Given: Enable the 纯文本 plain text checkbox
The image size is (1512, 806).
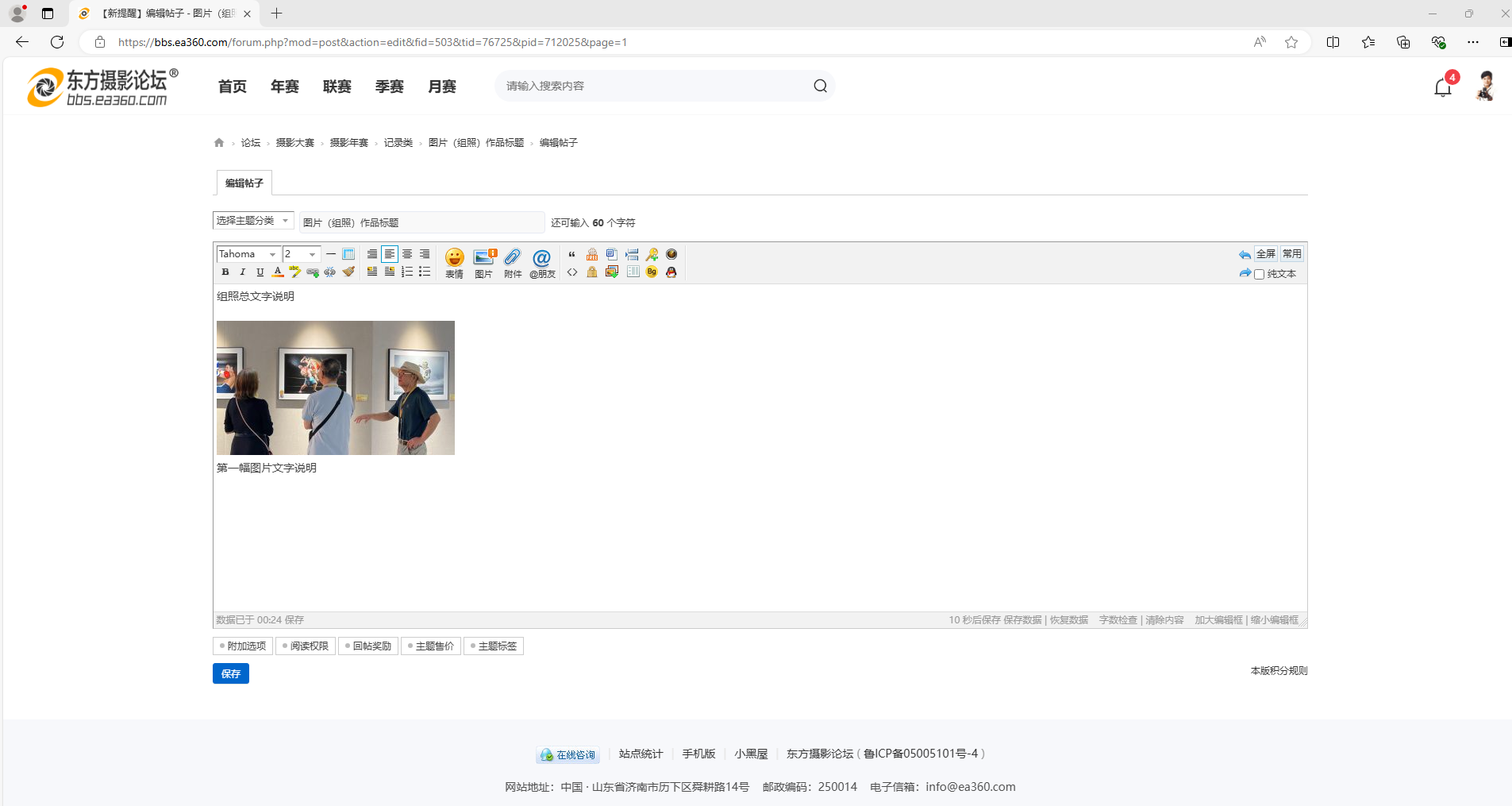Looking at the screenshot, I should click(x=1259, y=274).
